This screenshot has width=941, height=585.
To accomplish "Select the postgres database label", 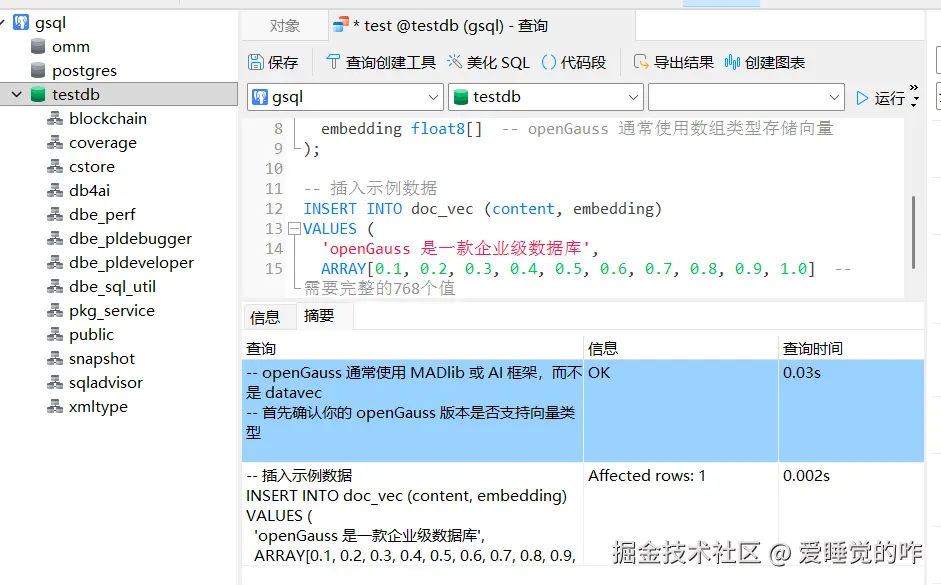I will [x=85, y=71].
